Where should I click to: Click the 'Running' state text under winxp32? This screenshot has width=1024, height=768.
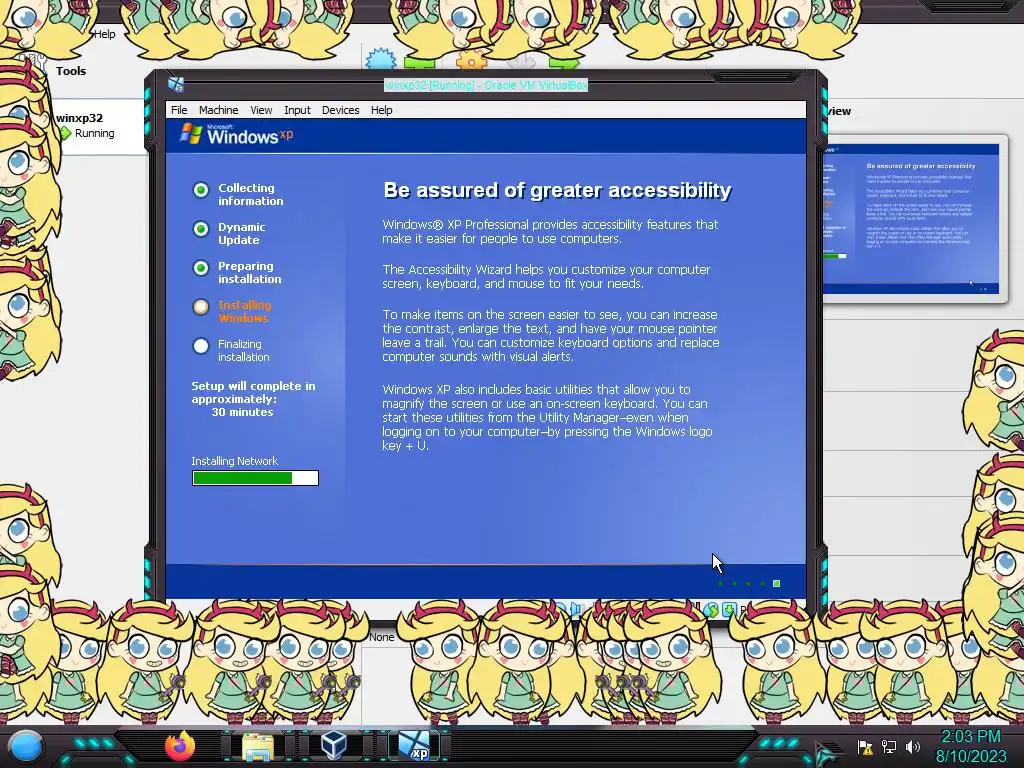tap(95, 133)
